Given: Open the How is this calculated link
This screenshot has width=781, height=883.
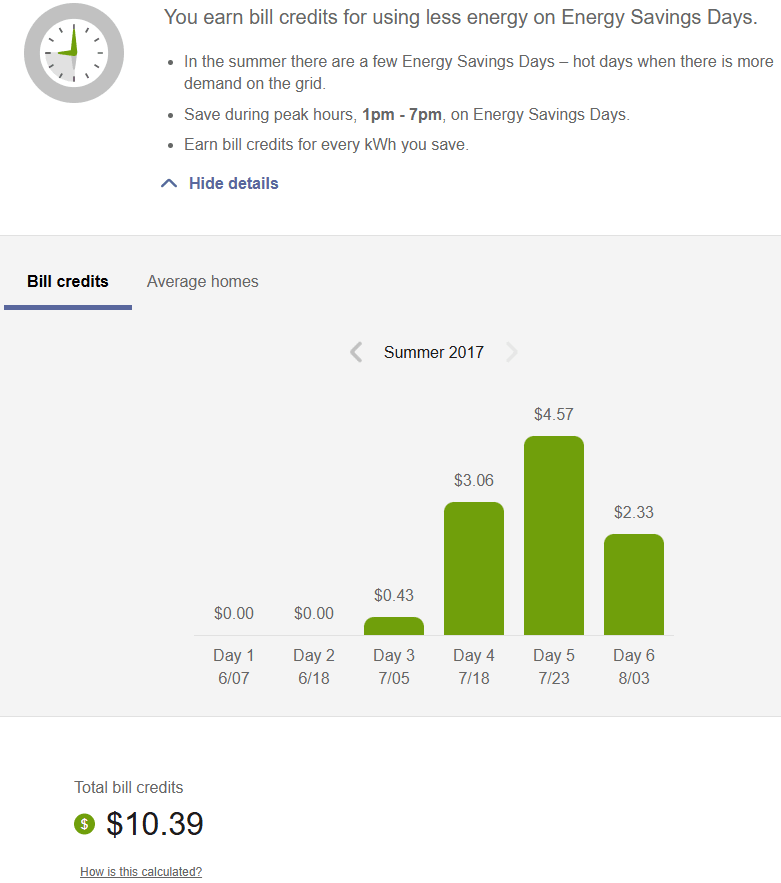Looking at the screenshot, I should [140, 871].
